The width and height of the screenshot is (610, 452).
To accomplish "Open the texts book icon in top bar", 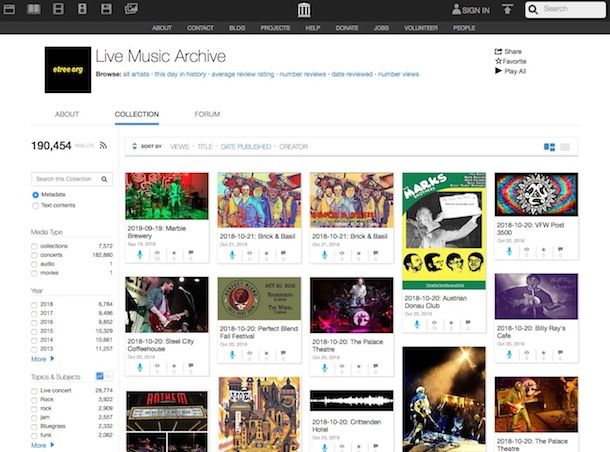I will coord(34,9).
